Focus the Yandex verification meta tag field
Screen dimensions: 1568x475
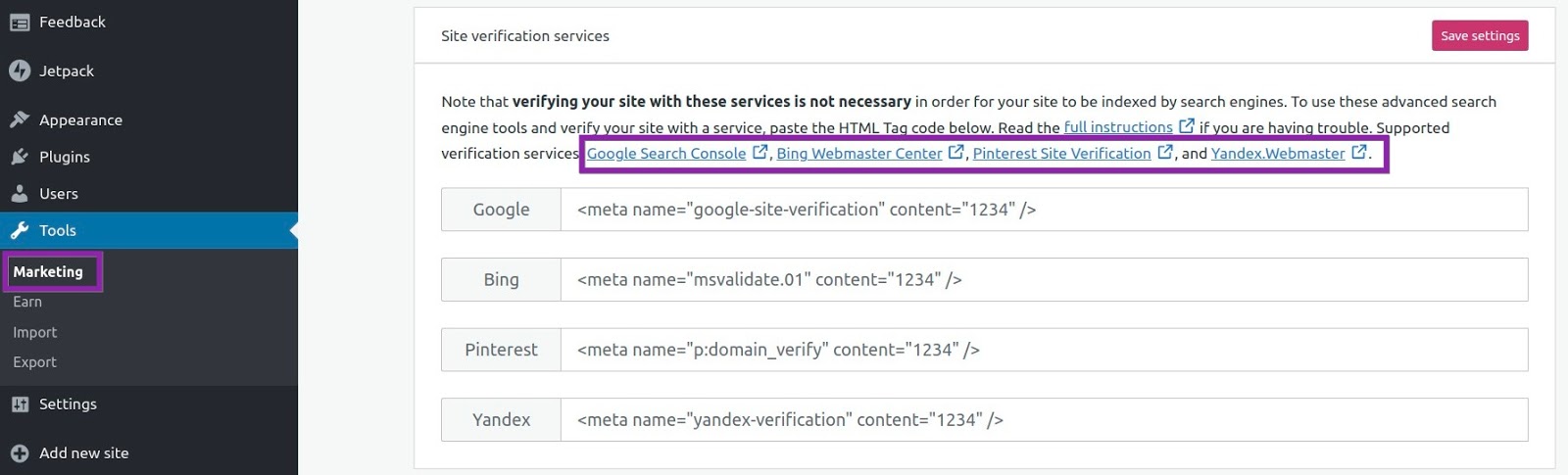coord(1044,419)
